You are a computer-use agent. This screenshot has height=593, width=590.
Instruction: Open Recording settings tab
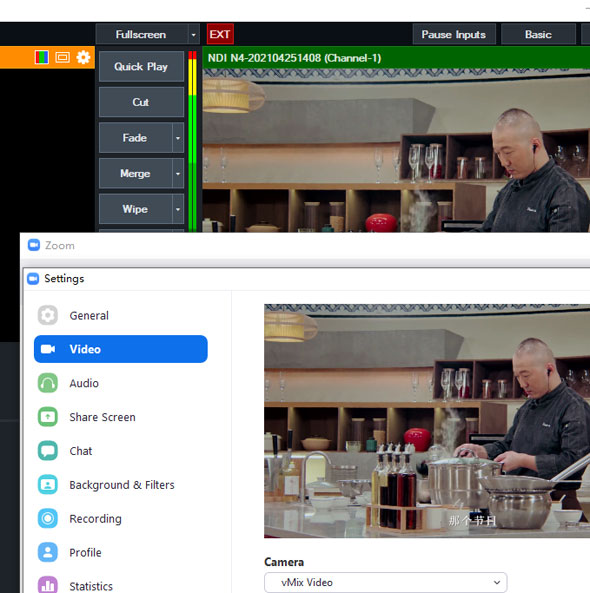coord(121,518)
